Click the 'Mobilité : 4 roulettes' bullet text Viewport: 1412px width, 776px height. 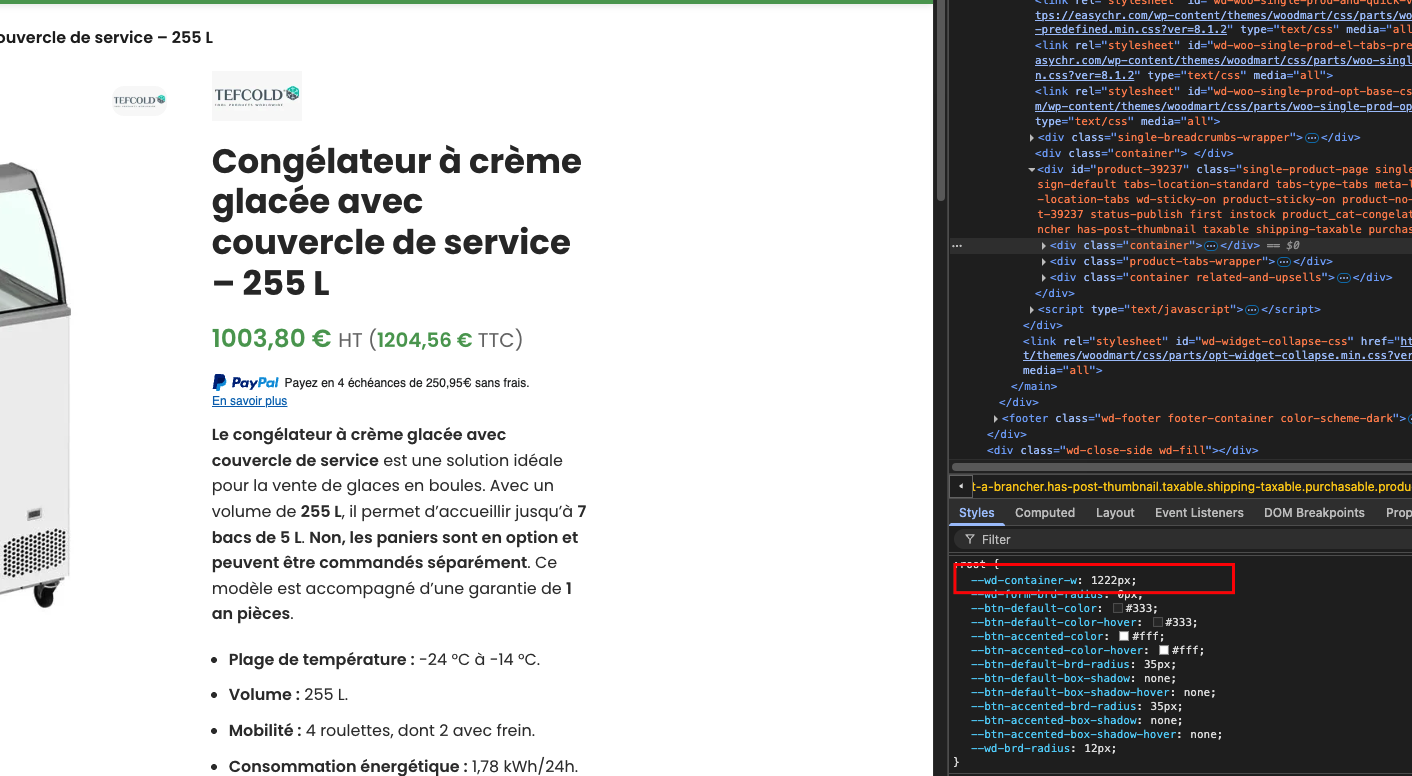[381, 730]
